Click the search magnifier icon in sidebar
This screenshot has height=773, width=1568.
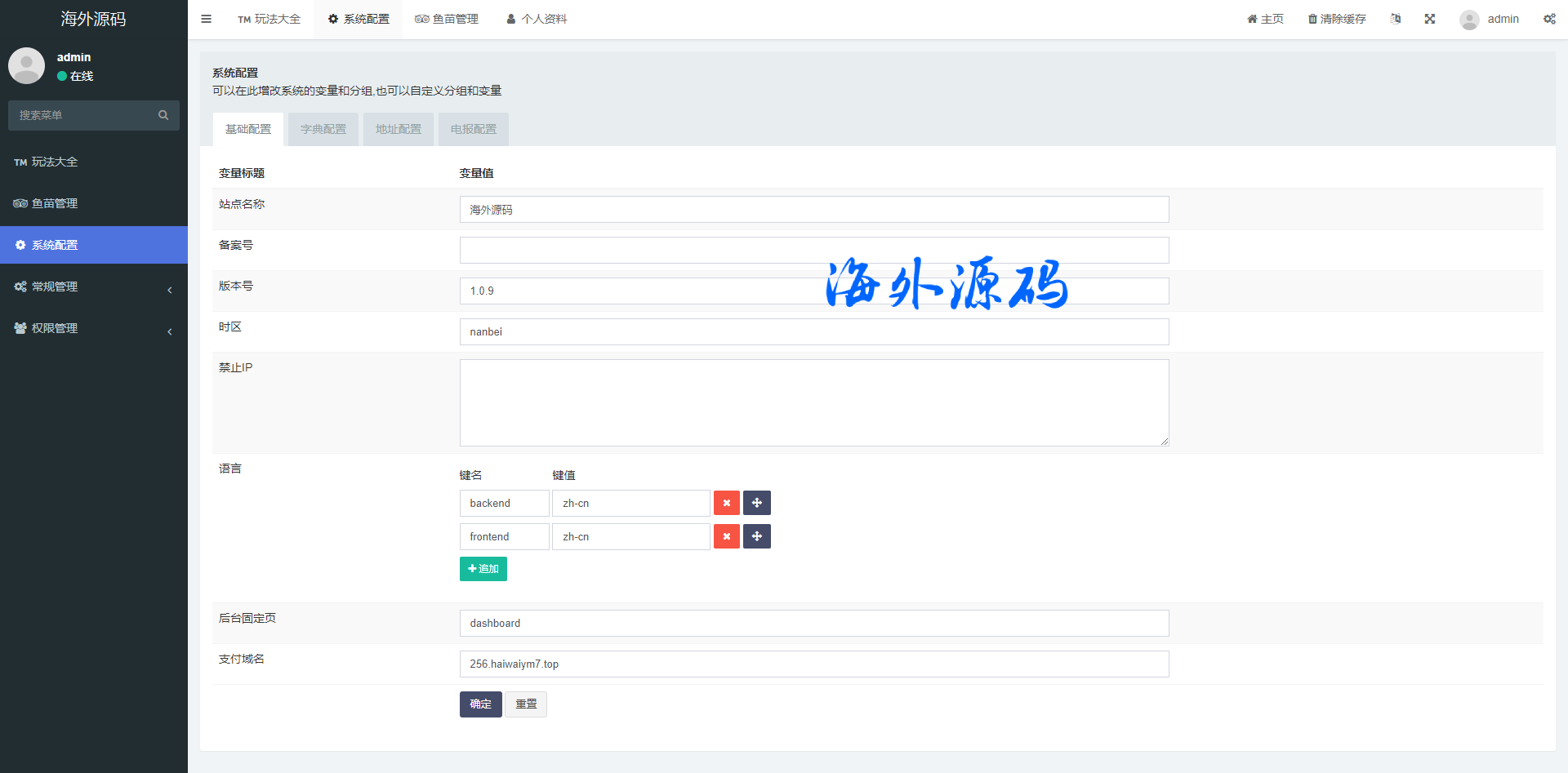pyautogui.click(x=163, y=115)
